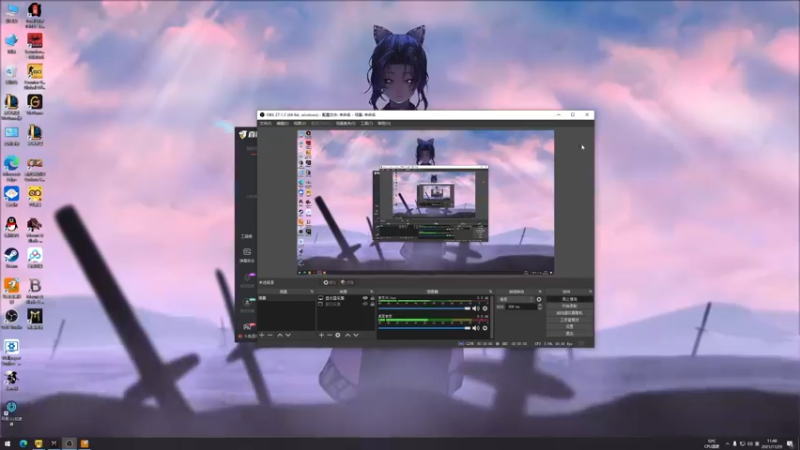Click the Studio Mode button in Controls
The image size is (800, 450).
click(569, 320)
